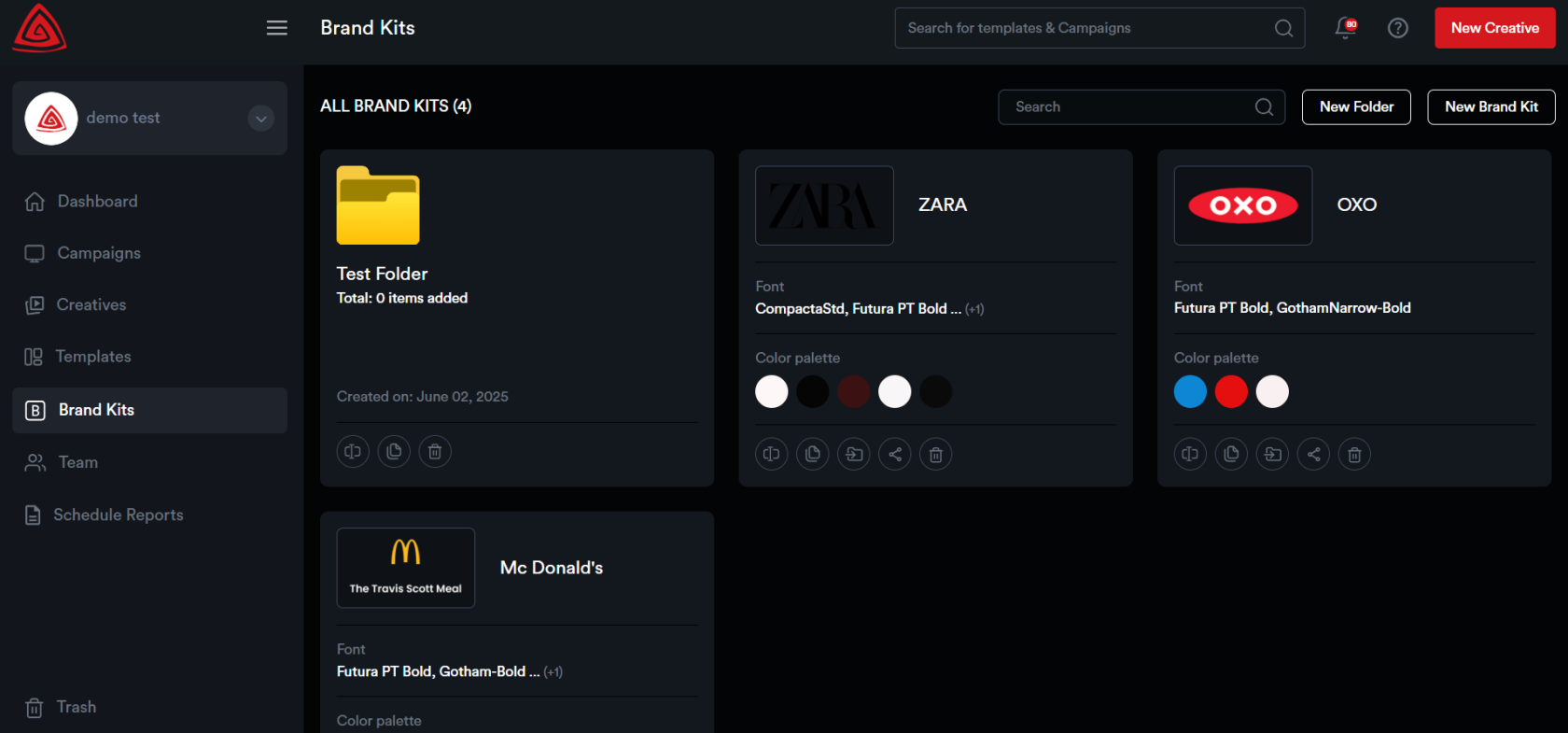Share the ZARA brand kit

tap(895, 455)
